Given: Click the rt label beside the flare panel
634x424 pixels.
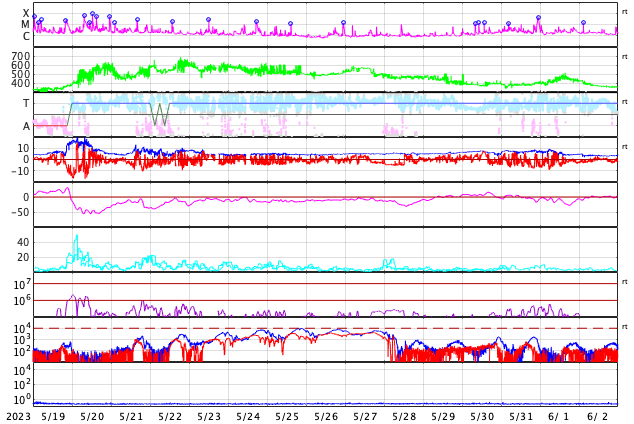Looking at the screenshot, I should coord(625,12).
